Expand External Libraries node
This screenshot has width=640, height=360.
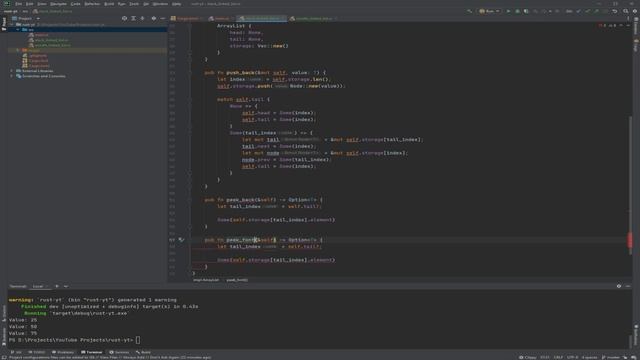click(x=12, y=71)
